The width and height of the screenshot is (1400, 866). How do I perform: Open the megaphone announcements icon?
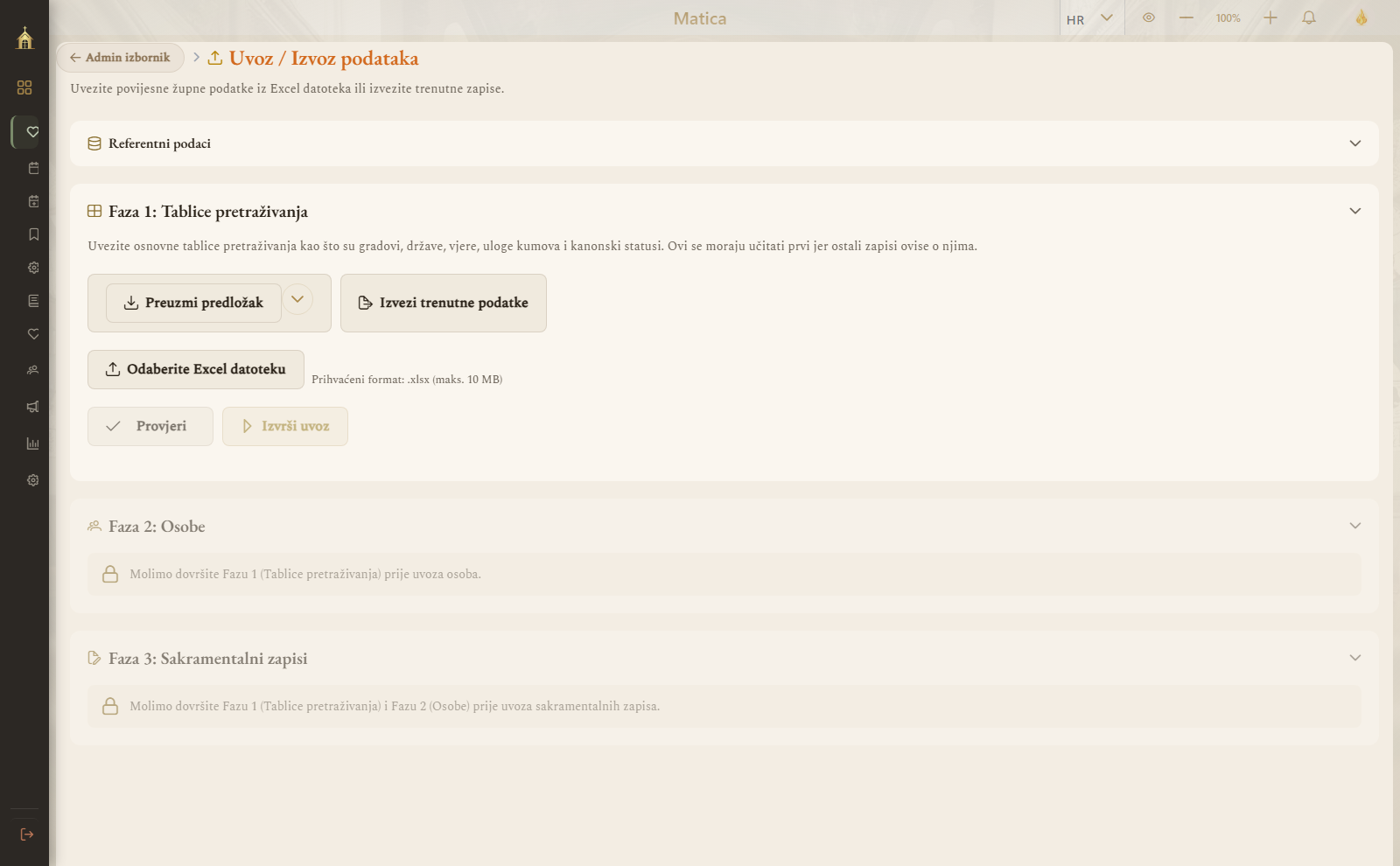pos(33,407)
